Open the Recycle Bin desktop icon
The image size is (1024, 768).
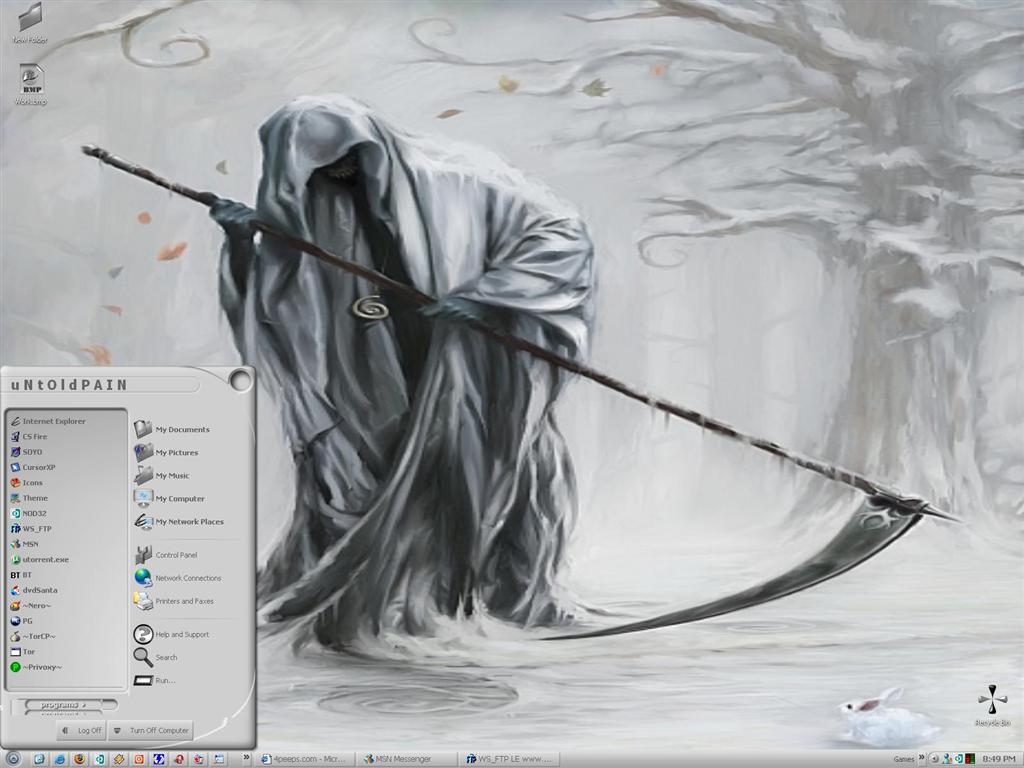point(992,703)
